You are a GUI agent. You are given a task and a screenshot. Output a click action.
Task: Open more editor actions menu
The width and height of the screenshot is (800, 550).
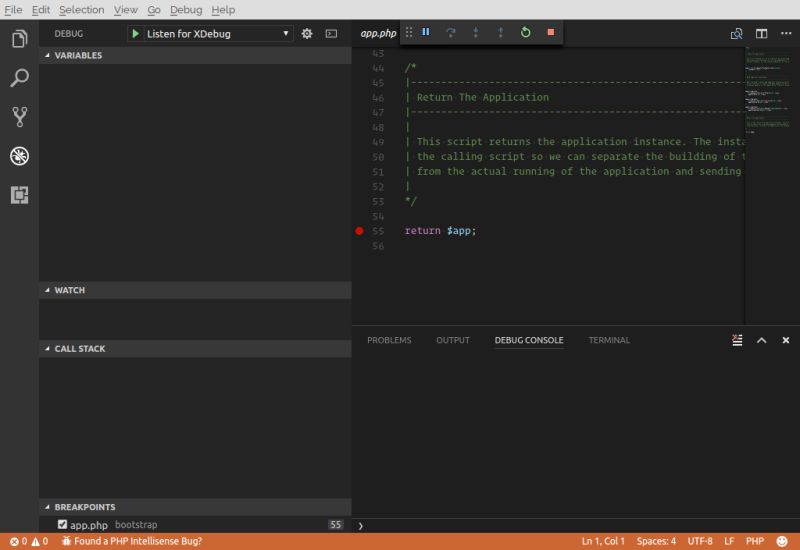(x=786, y=34)
